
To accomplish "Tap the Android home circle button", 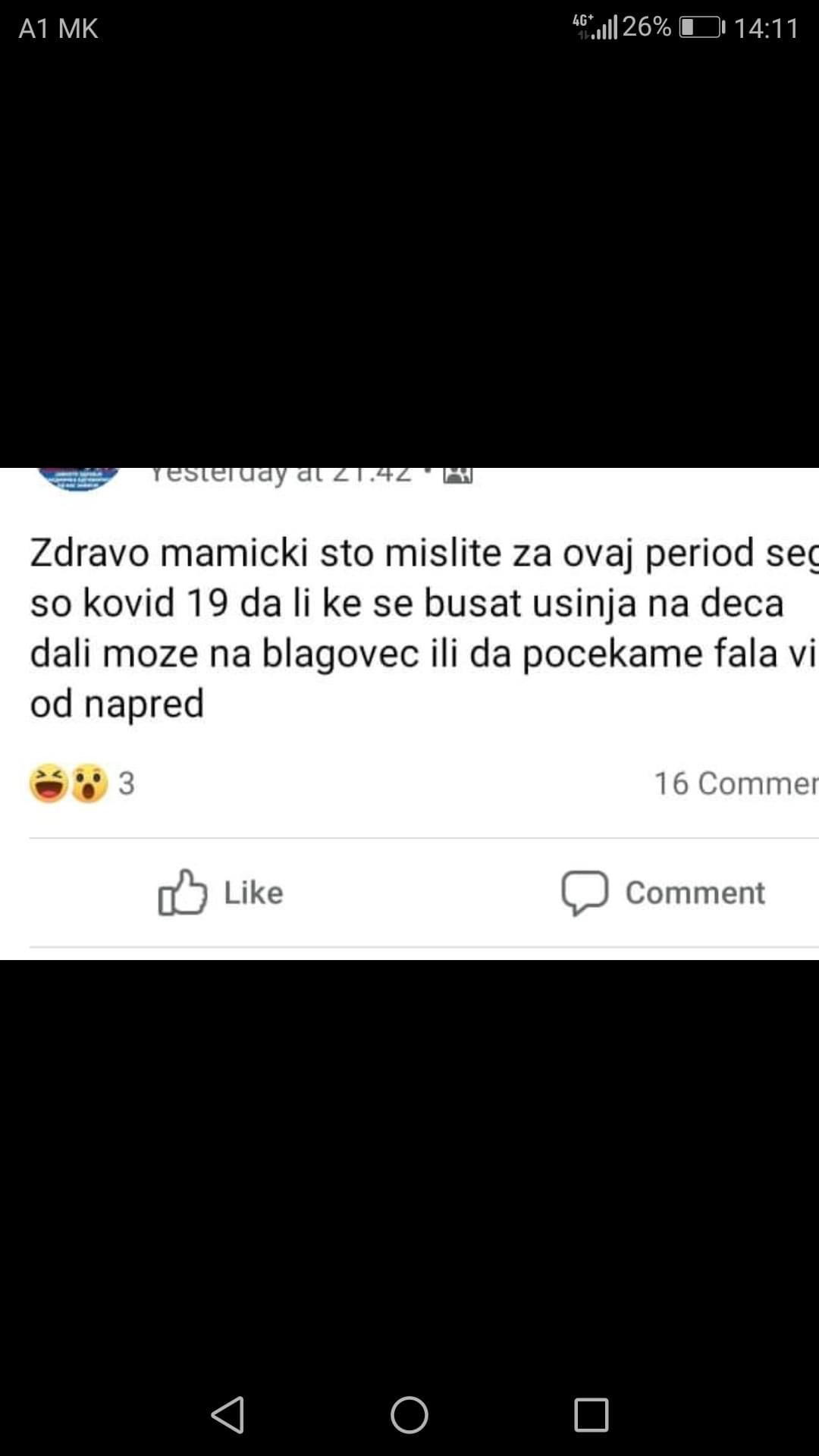I will (x=409, y=1415).
